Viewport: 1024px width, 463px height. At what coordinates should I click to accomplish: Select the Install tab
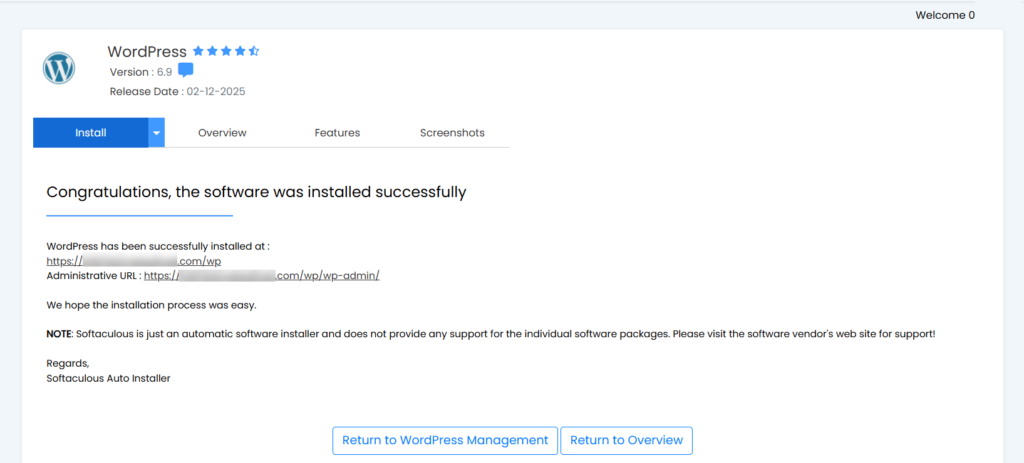90,132
